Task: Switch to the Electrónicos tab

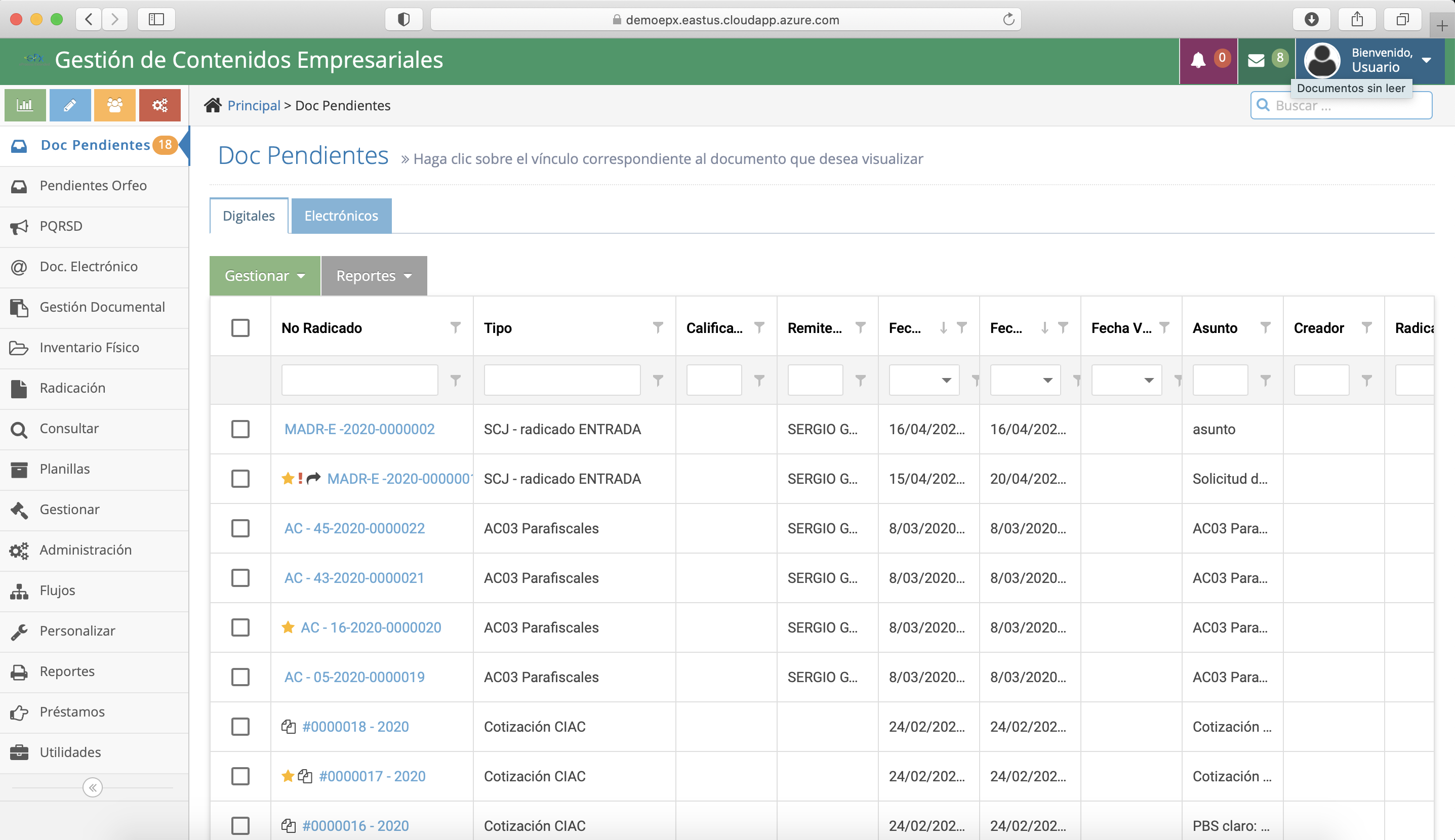Action: [341, 216]
